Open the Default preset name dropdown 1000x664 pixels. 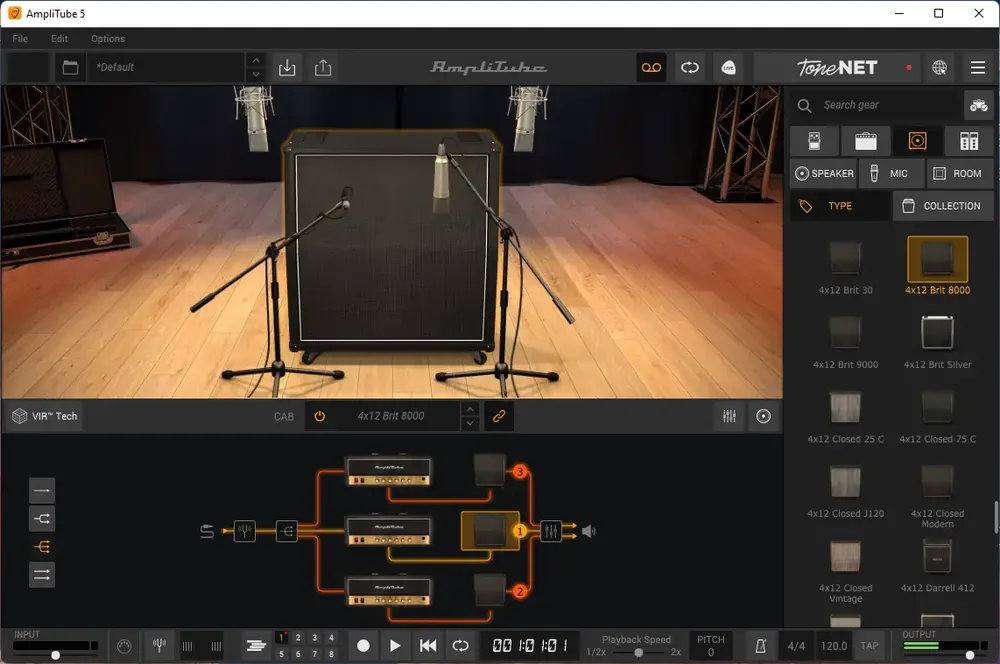(166, 68)
